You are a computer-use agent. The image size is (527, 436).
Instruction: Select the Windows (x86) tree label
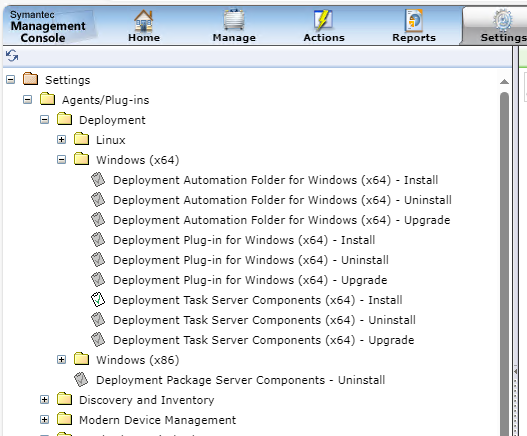[137, 360]
